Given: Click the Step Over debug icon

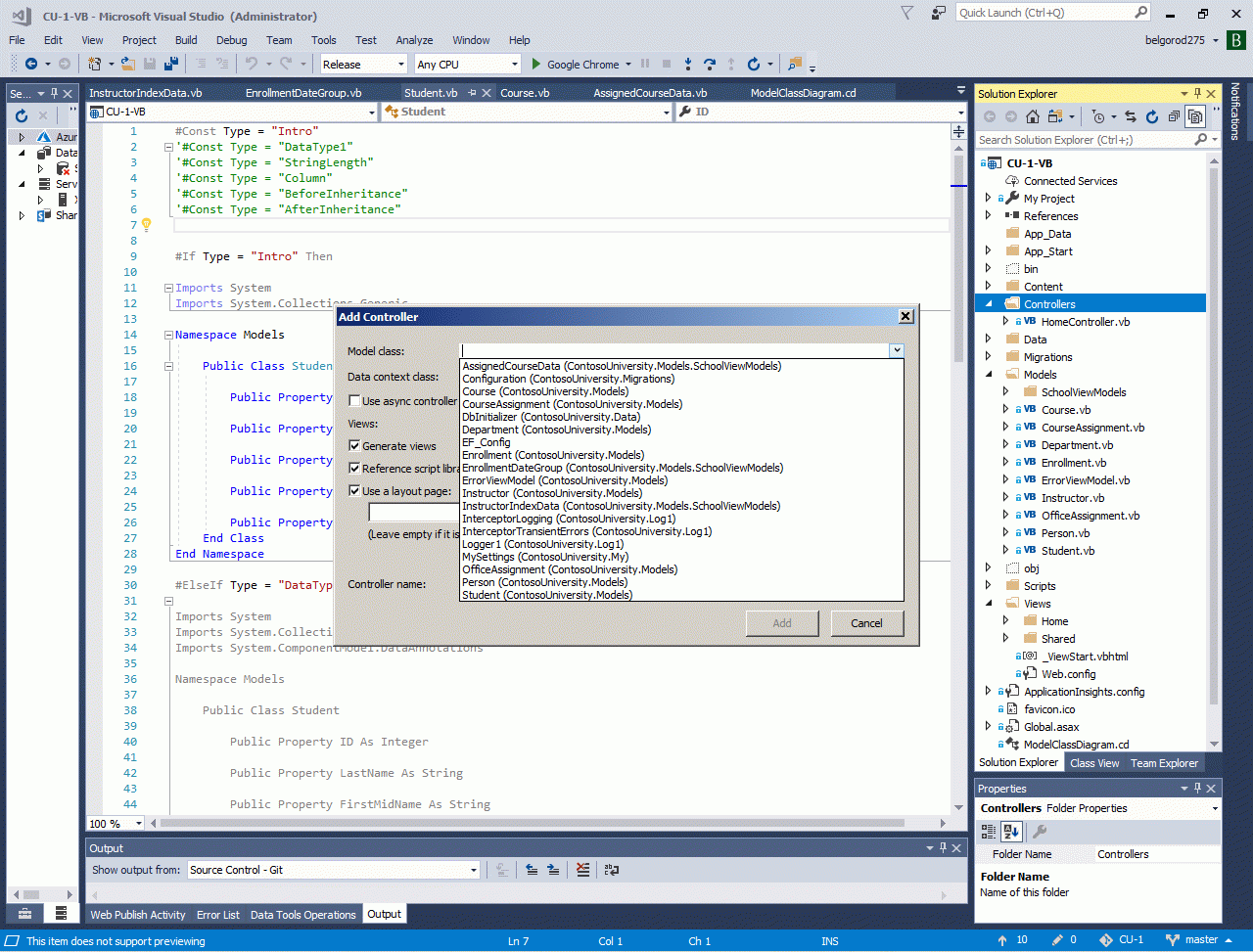Looking at the screenshot, I should coord(710,64).
